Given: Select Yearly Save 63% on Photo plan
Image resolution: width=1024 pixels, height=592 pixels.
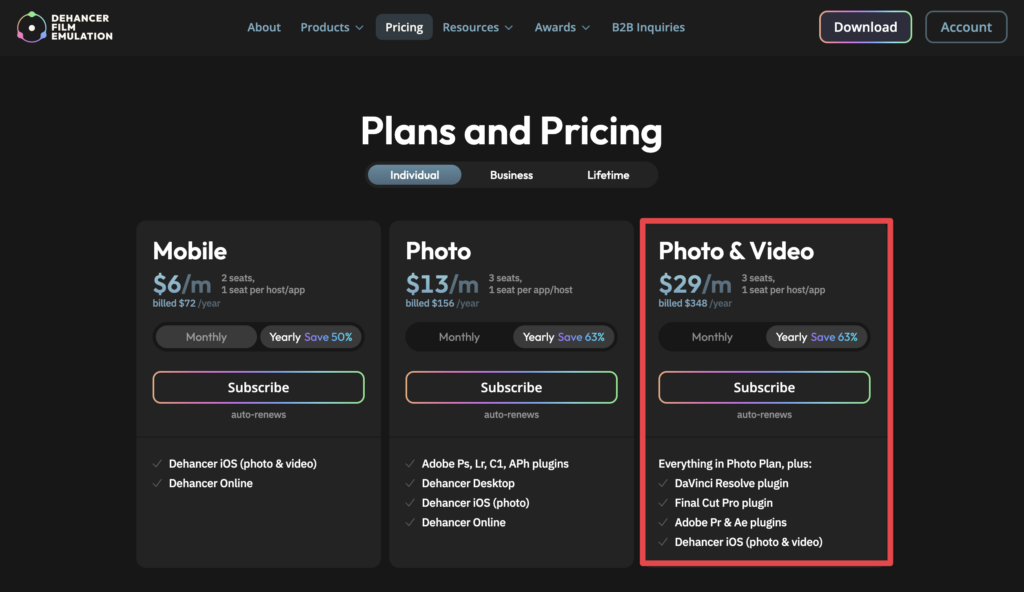Looking at the screenshot, I should pyautogui.click(x=564, y=337).
